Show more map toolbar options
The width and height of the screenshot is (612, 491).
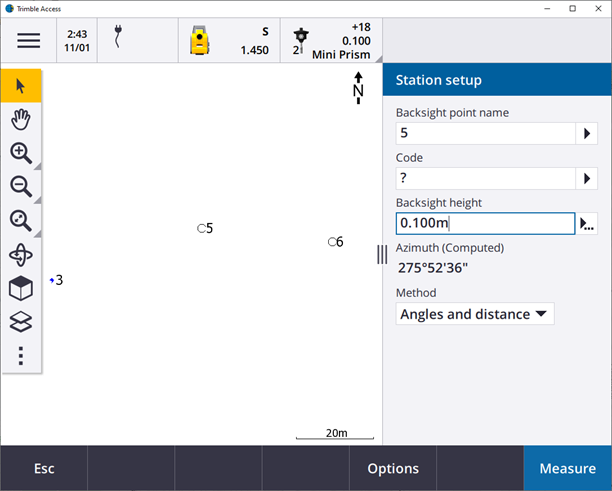21,356
